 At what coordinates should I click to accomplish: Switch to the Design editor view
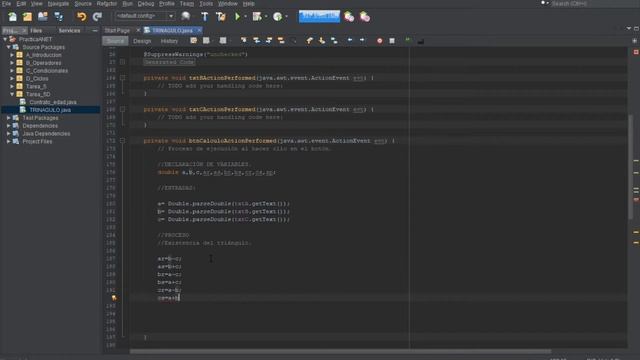click(x=142, y=41)
